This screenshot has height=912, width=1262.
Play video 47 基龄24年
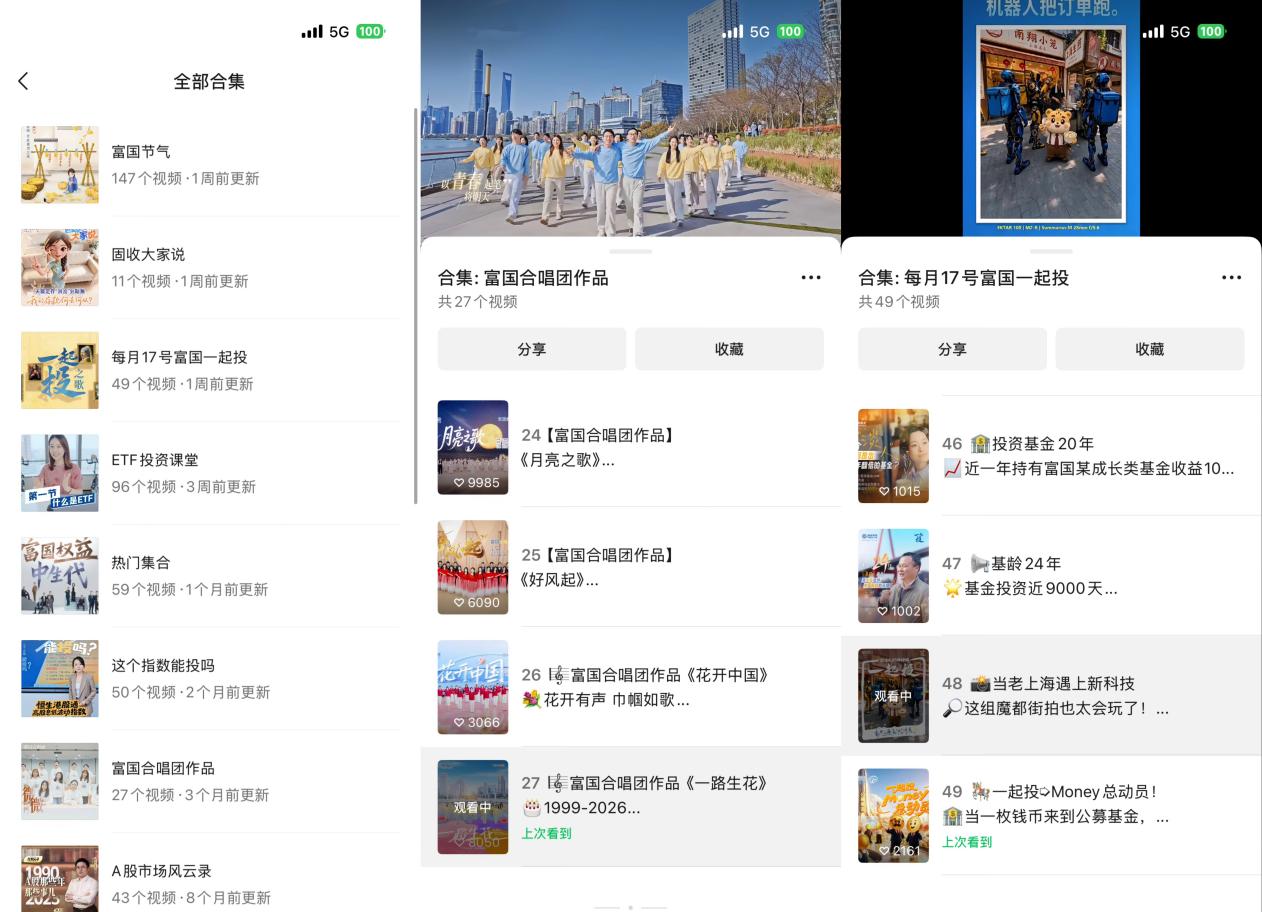click(1052, 576)
